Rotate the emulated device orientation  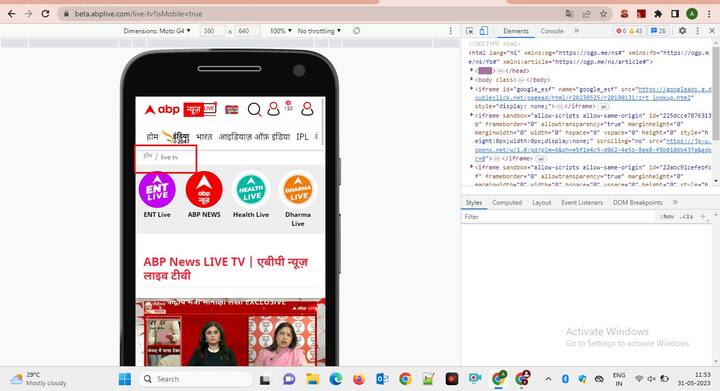pyautogui.click(x=356, y=31)
